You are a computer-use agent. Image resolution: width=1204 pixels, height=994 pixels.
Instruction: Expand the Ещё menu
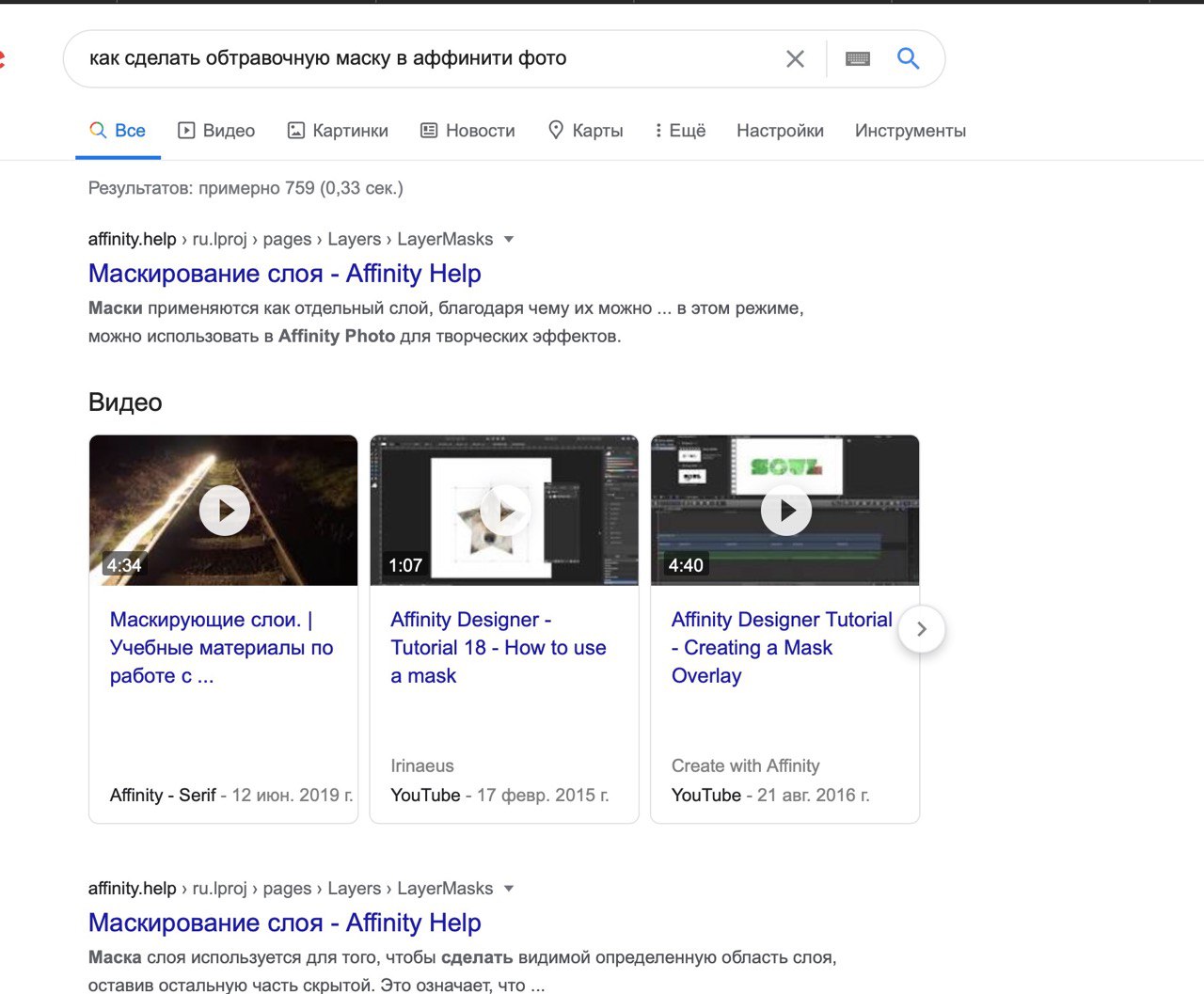681,131
